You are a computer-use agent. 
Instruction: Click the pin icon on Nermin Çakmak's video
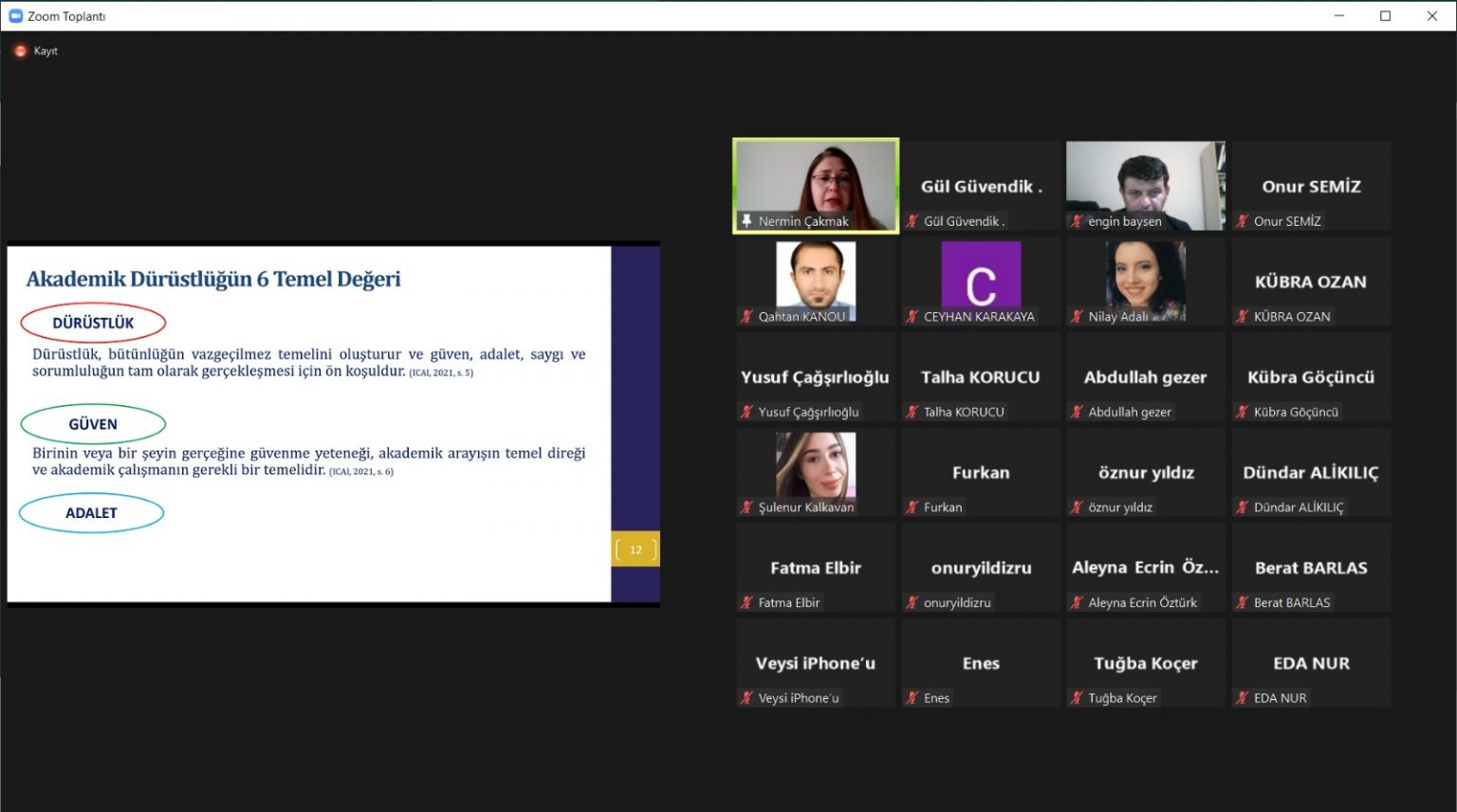click(747, 221)
